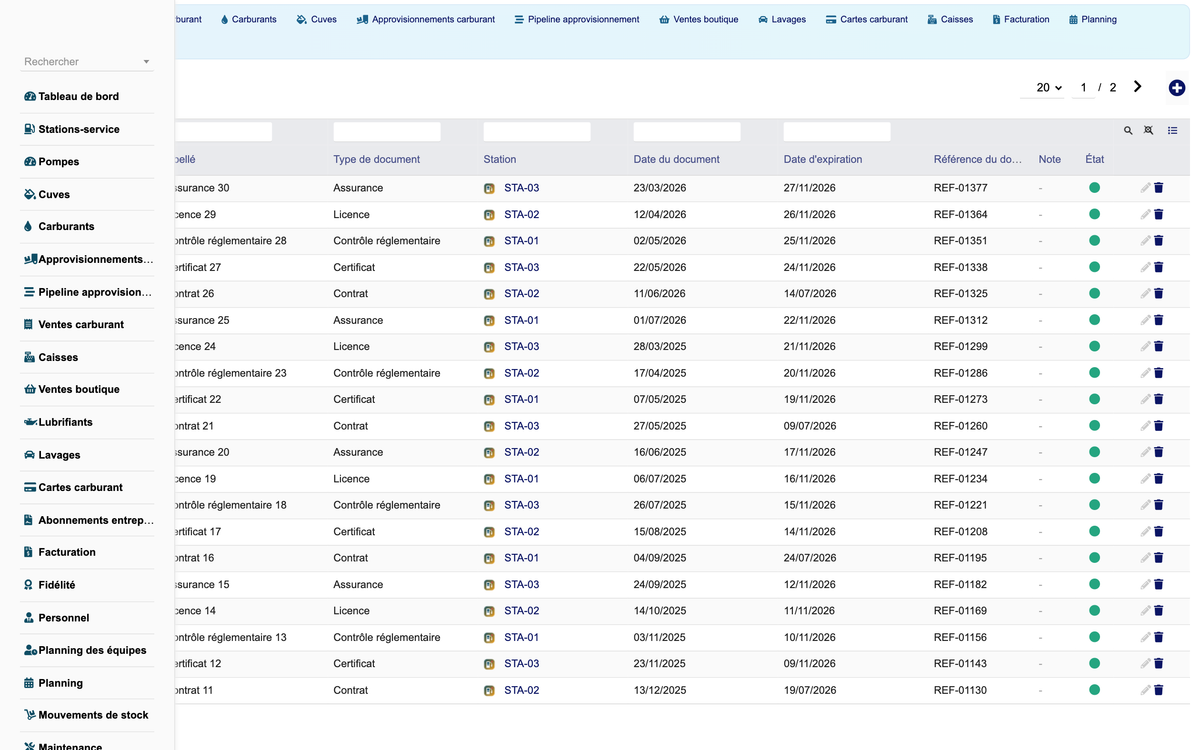The width and height of the screenshot is (1200, 750).
Task: Open the Rechercher dropdown in sidebar
Action: 88,62
